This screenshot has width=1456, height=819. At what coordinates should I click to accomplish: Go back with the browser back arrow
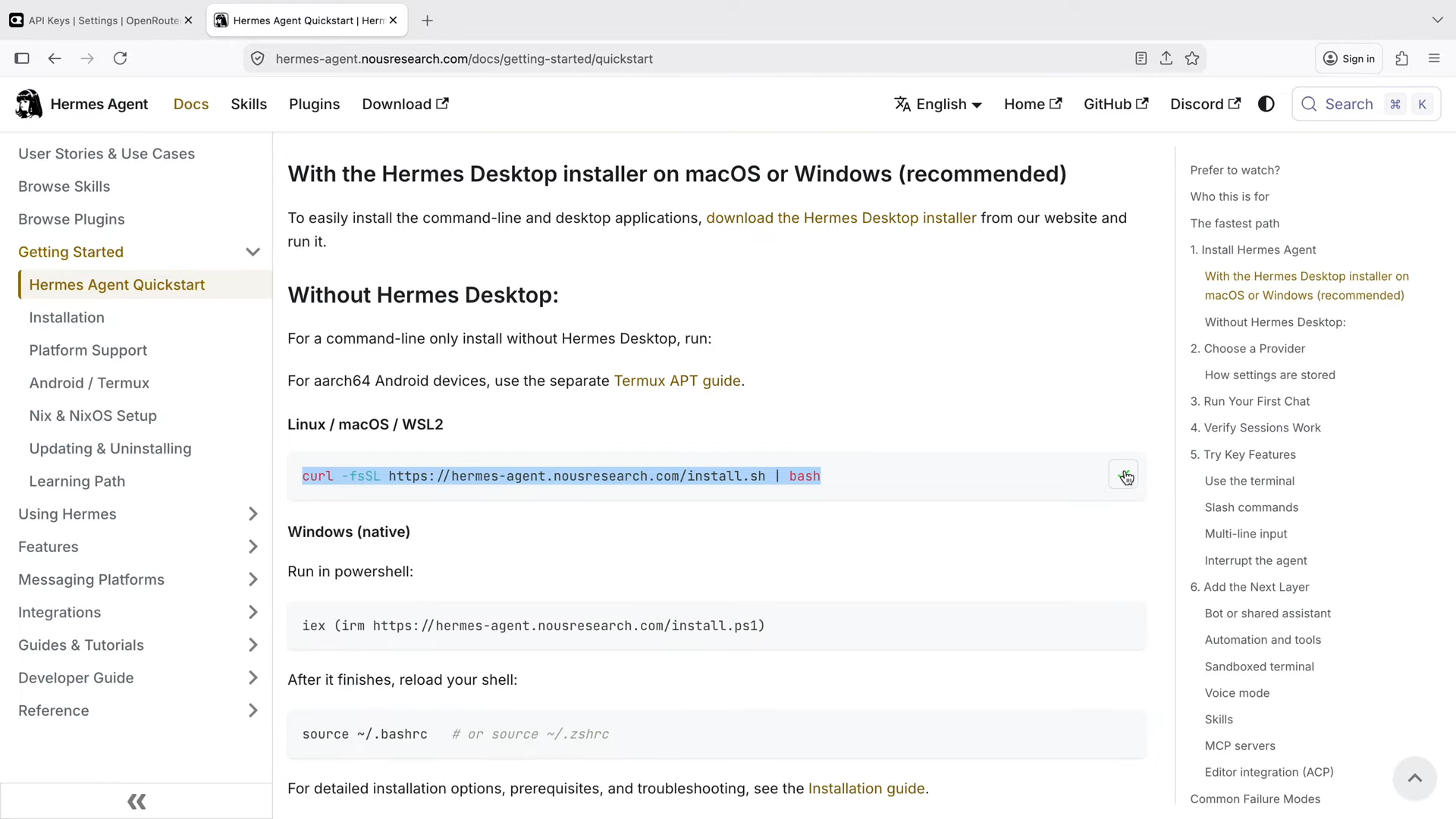click(55, 58)
